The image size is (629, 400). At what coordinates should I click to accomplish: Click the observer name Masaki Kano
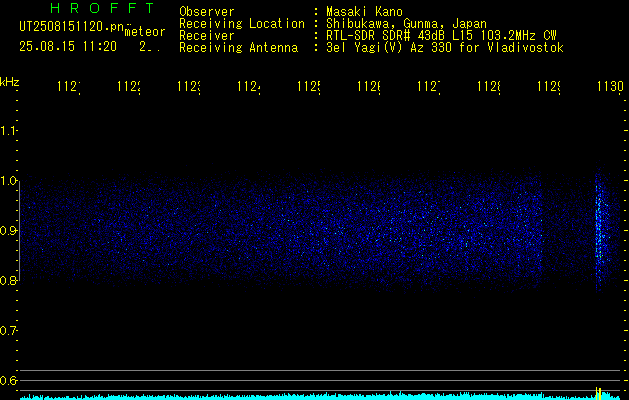pos(364,11)
